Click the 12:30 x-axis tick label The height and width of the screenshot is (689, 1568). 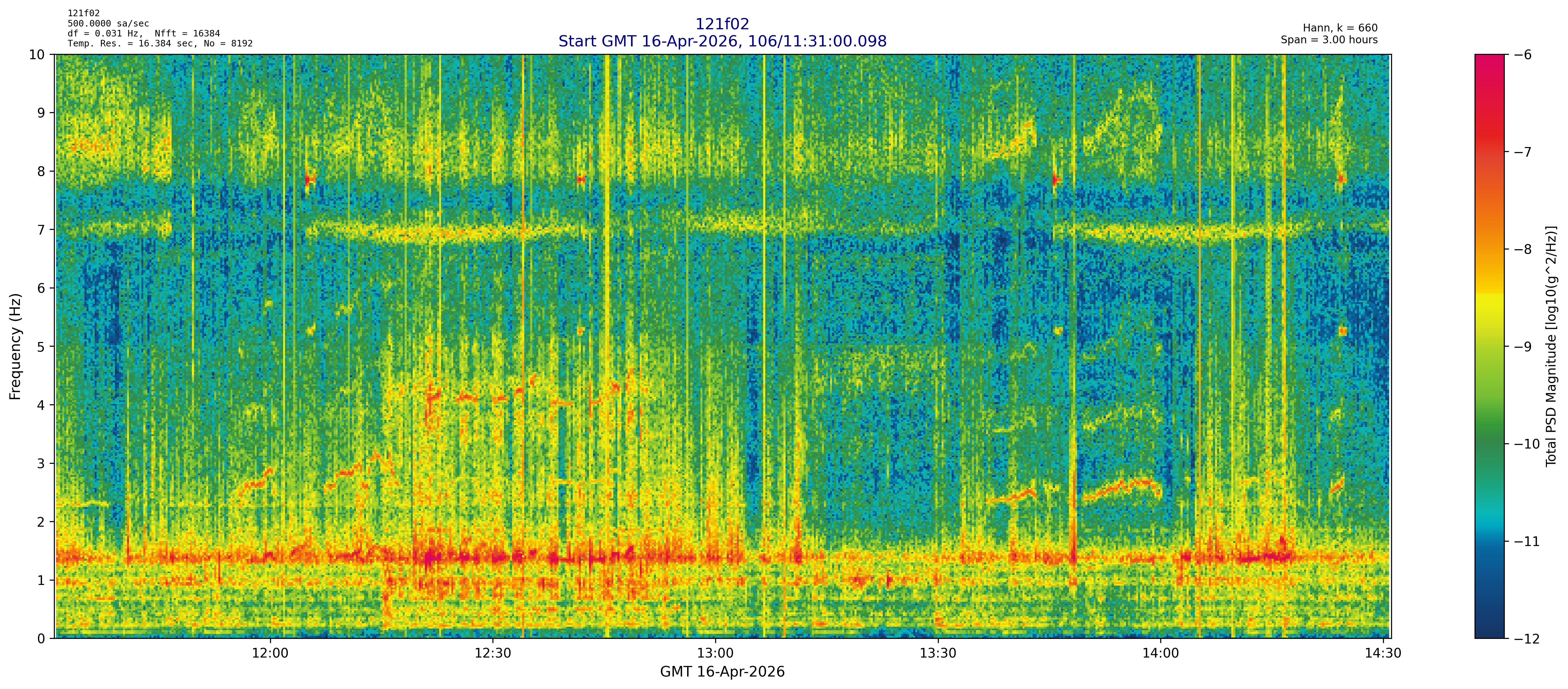[492, 654]
